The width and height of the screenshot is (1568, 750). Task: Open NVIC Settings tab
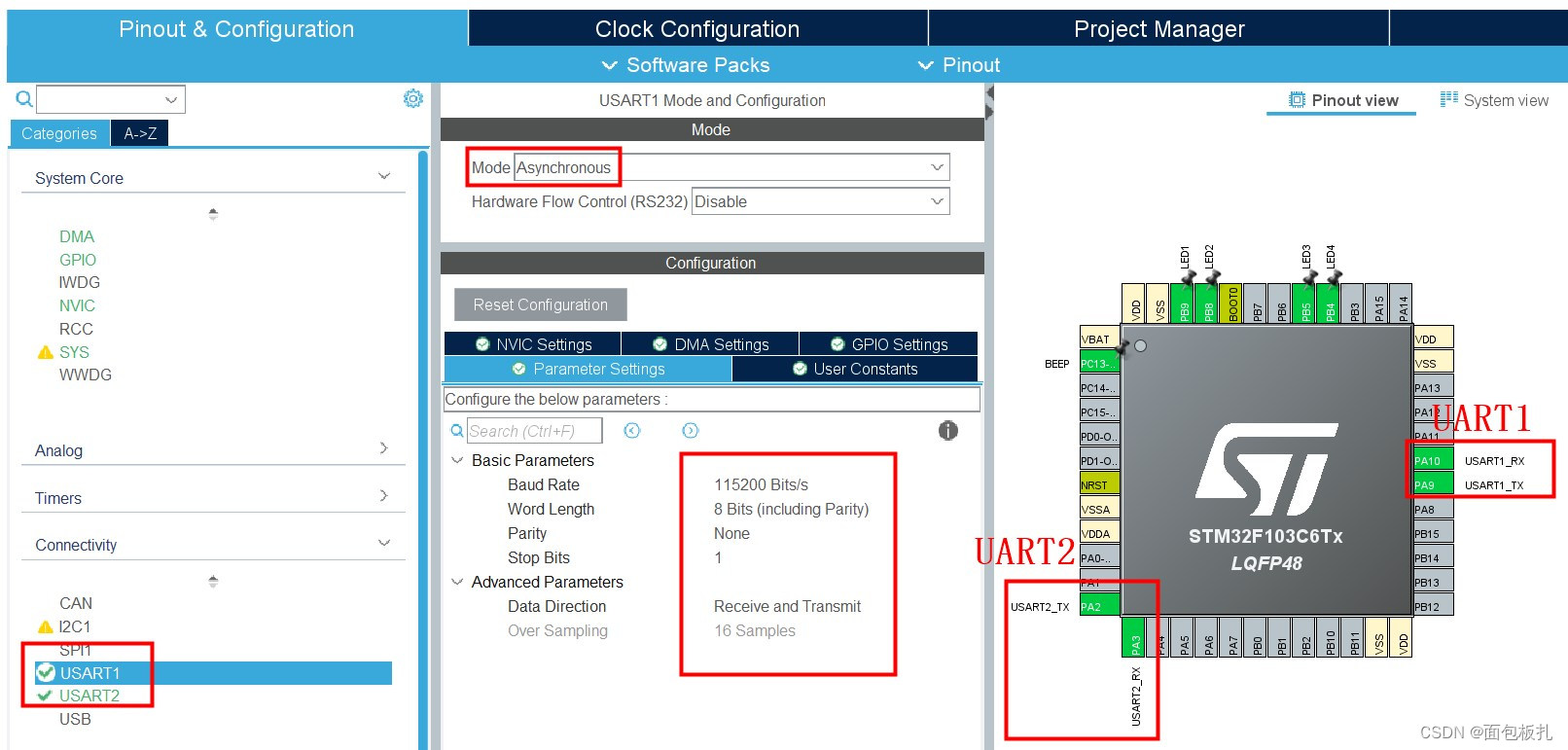[532, 344]
